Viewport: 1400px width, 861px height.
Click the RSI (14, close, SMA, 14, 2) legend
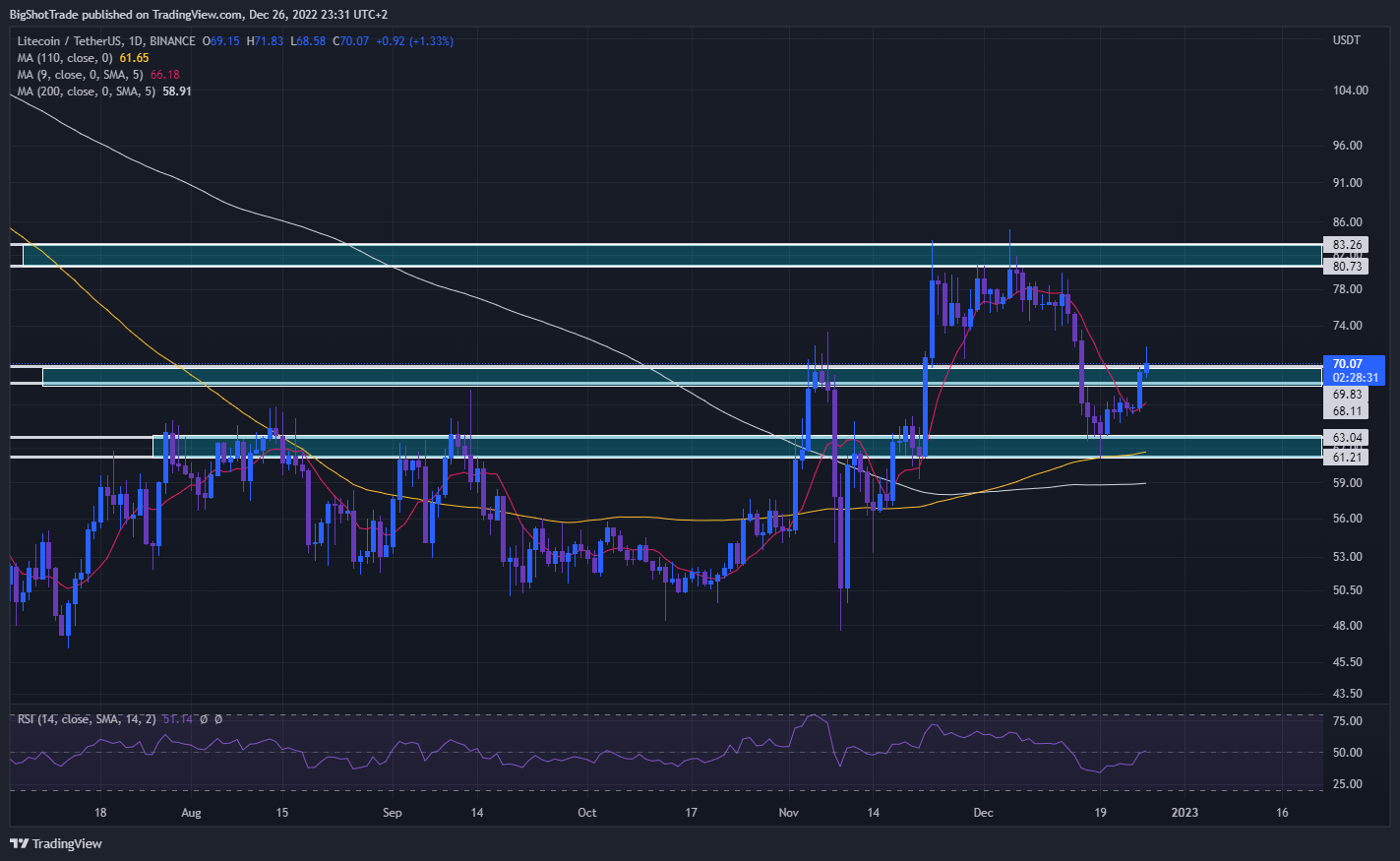(x=87, y=719)
